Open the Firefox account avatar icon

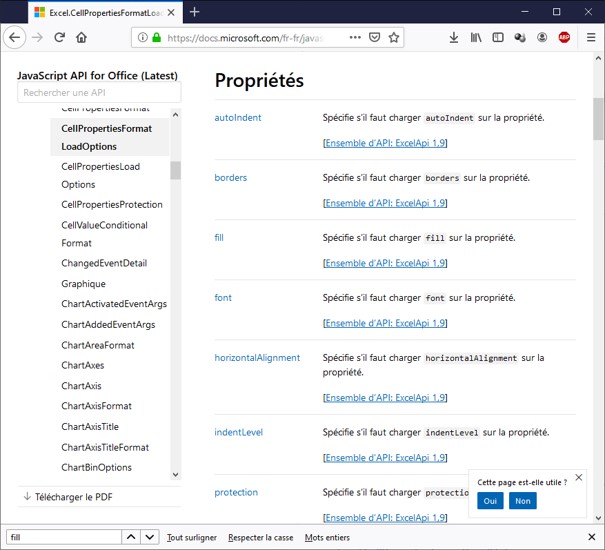[x=542, y=37]
